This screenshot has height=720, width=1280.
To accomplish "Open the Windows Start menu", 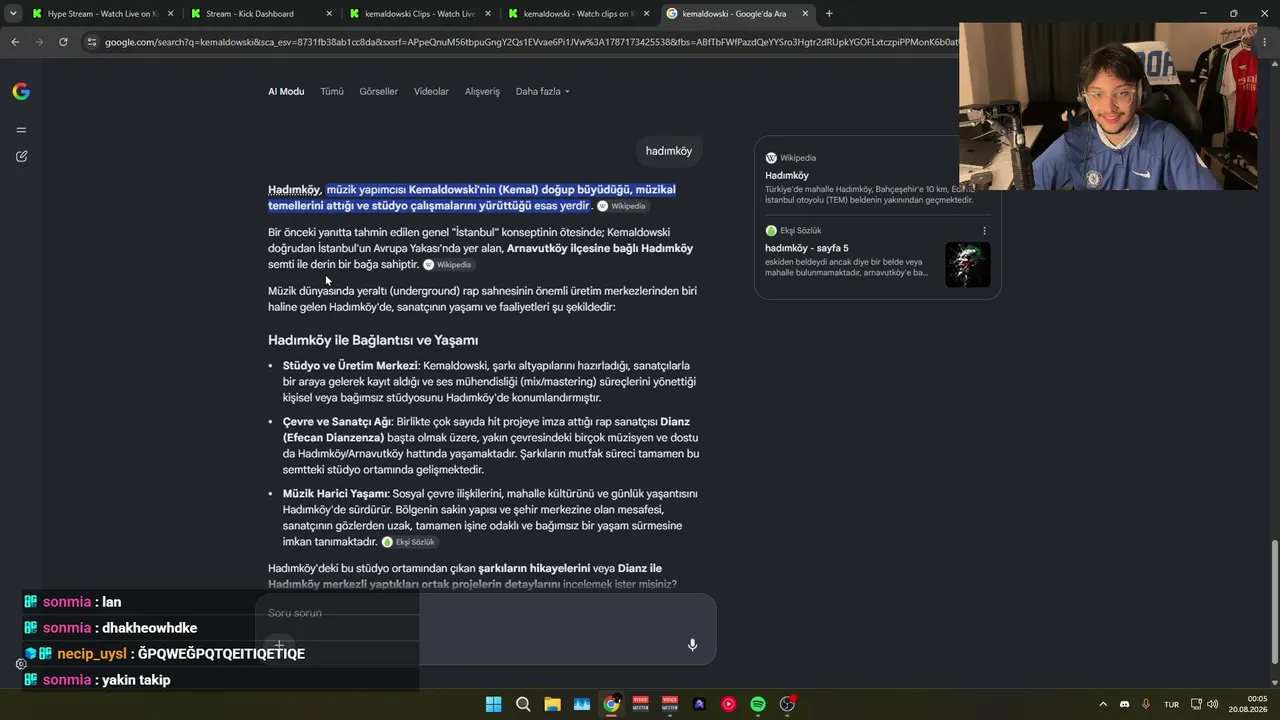I will pos(494,704).
